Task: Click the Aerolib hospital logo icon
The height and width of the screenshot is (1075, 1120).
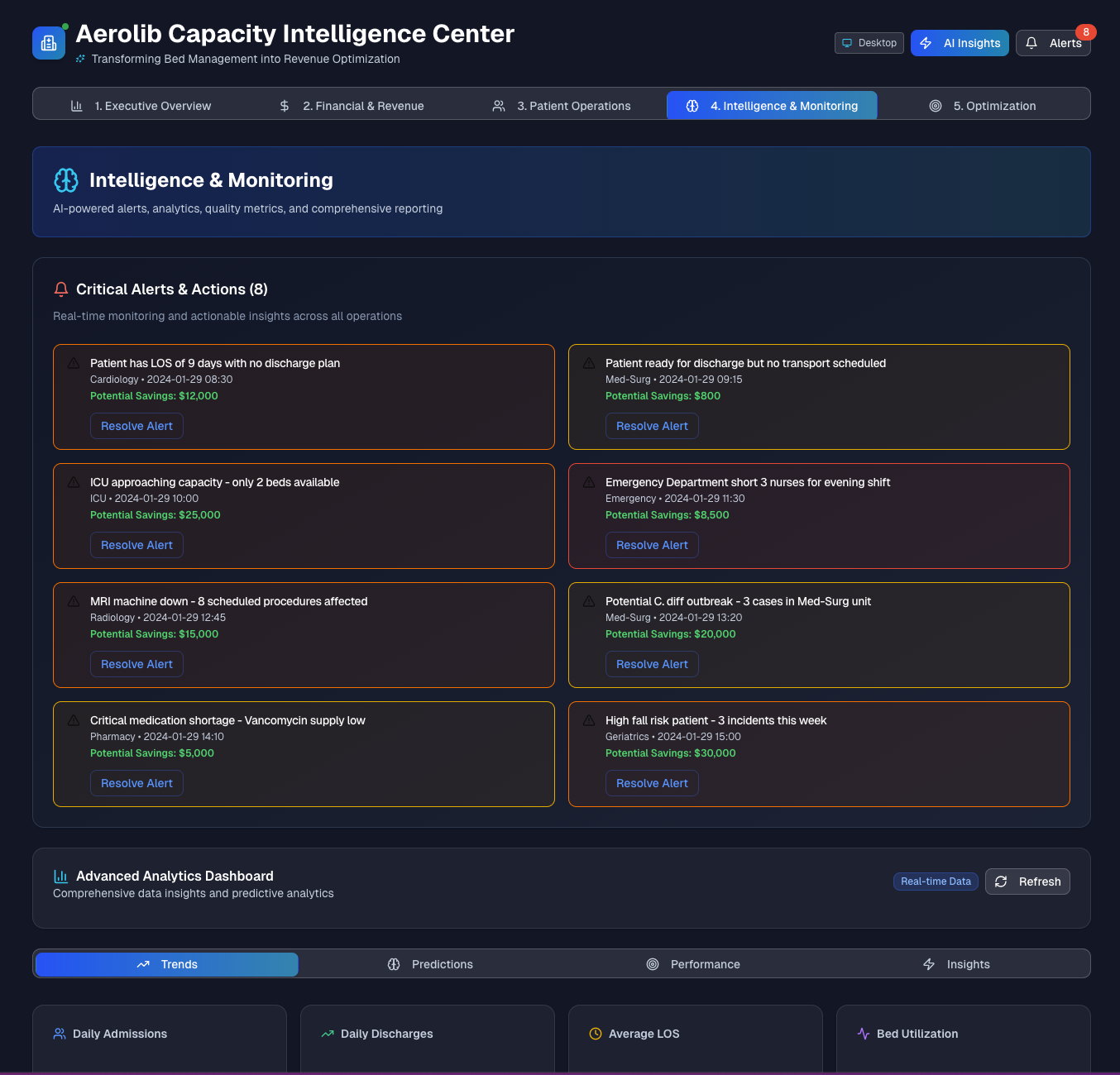Action: (x=48, y=42)
